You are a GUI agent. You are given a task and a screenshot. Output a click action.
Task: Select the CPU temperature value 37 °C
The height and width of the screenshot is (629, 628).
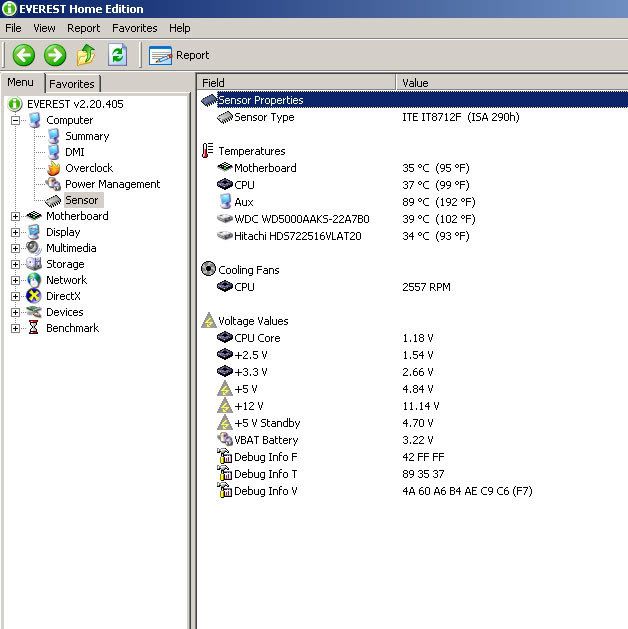pyautogui.click(x=436, y=185)
